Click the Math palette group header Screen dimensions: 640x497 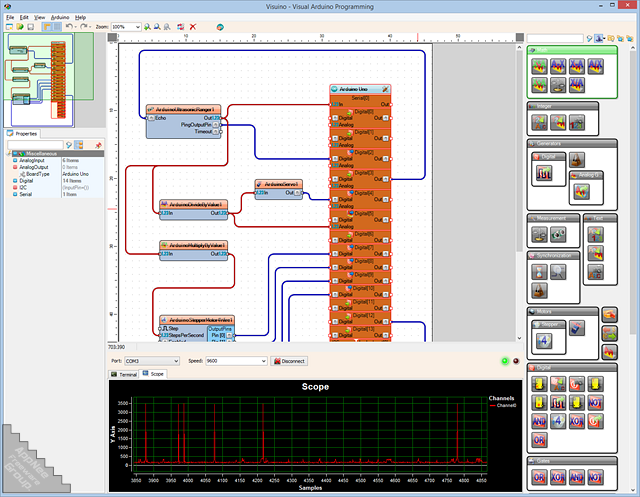click(572, 50)
